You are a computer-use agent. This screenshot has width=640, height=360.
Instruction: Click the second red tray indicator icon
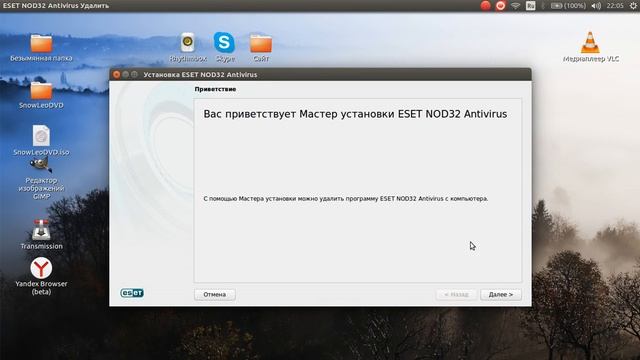[500, 6]
